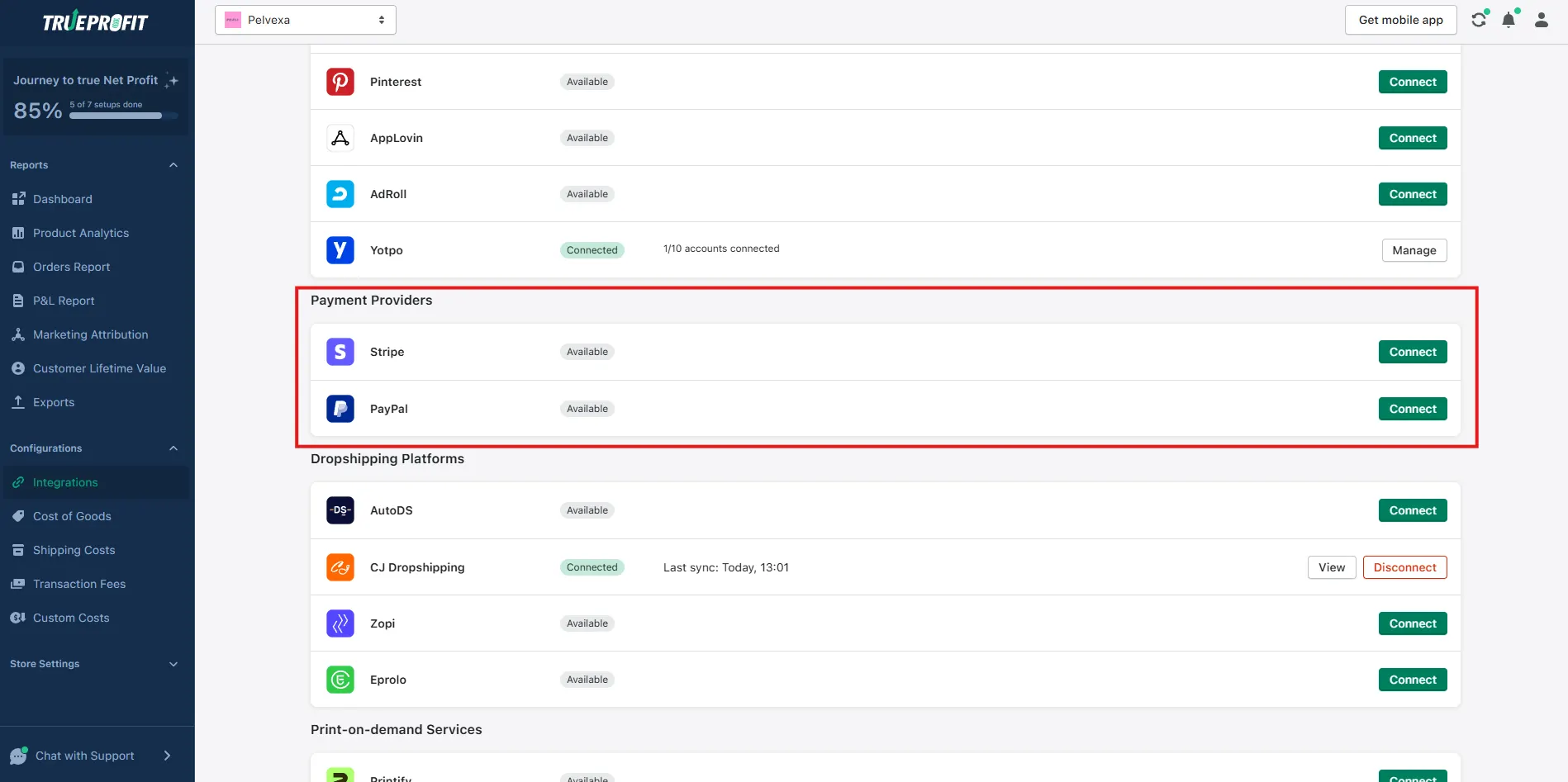The width and height of the screenshot is (1568, 782).
Task: Click the sync refresh icon in header
Action: 1479,20
